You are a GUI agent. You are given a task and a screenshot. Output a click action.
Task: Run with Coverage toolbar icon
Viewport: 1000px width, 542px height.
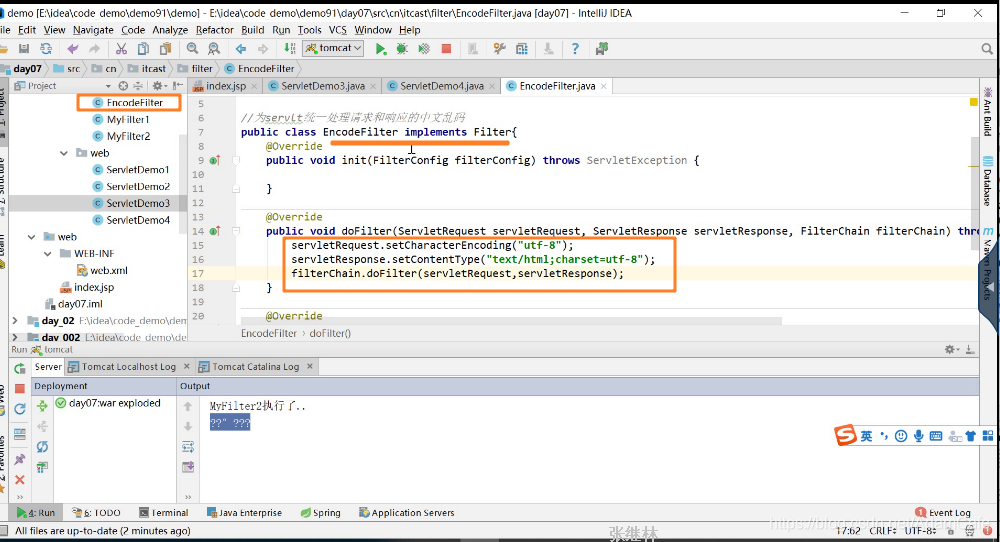tap(423, 48)
